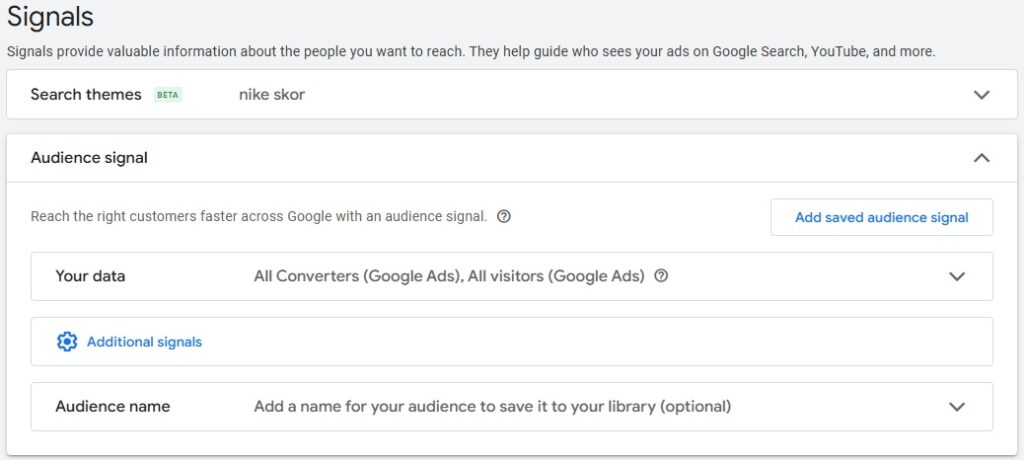The image size is (1024, 460).
Task: Click Add saved audience signal button
Action: click(x=882, y=218)
